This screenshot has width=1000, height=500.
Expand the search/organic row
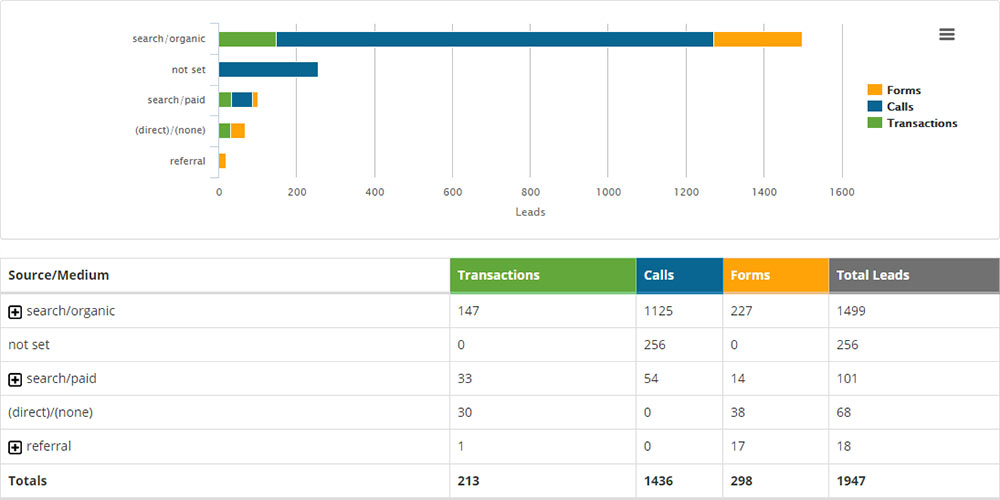(x=15, y=312)
